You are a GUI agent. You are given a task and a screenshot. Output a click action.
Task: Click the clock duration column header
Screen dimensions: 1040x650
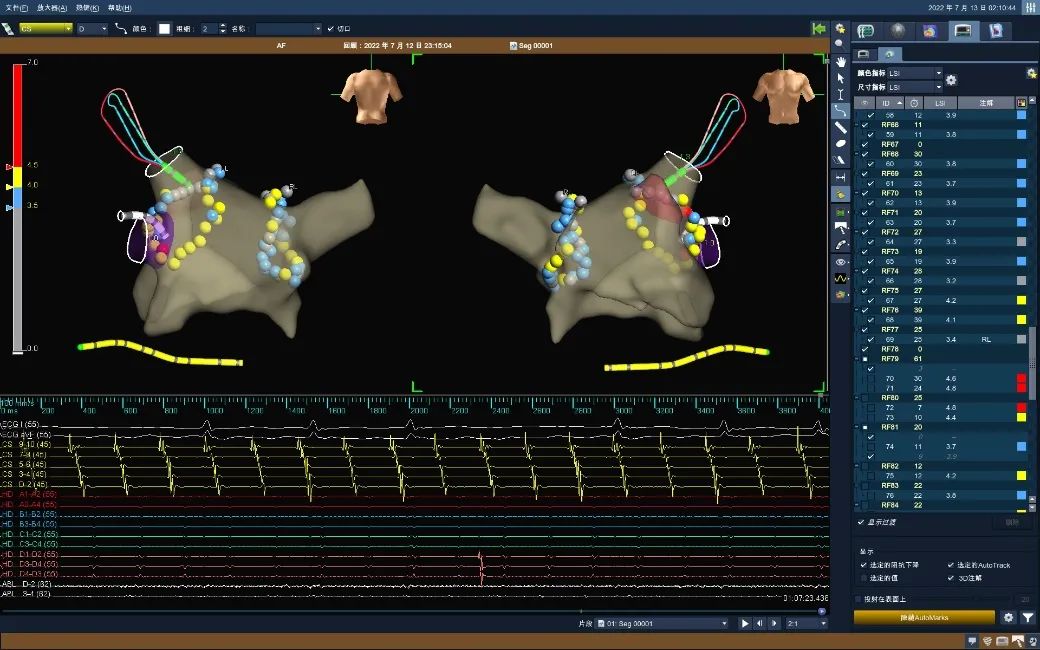point(914,103)
